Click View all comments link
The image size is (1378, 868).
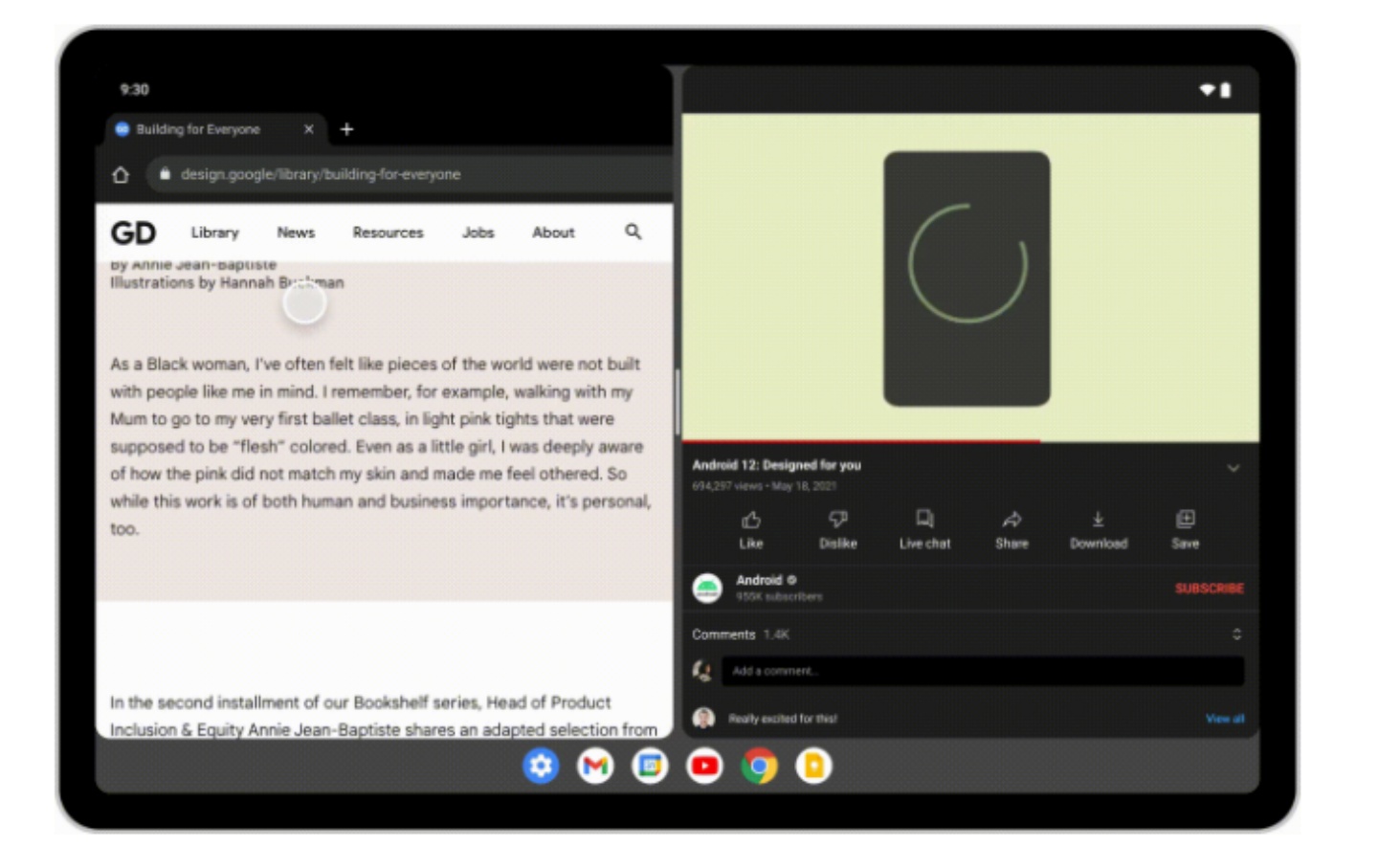pyautogui.click(x=1225, y=719)
